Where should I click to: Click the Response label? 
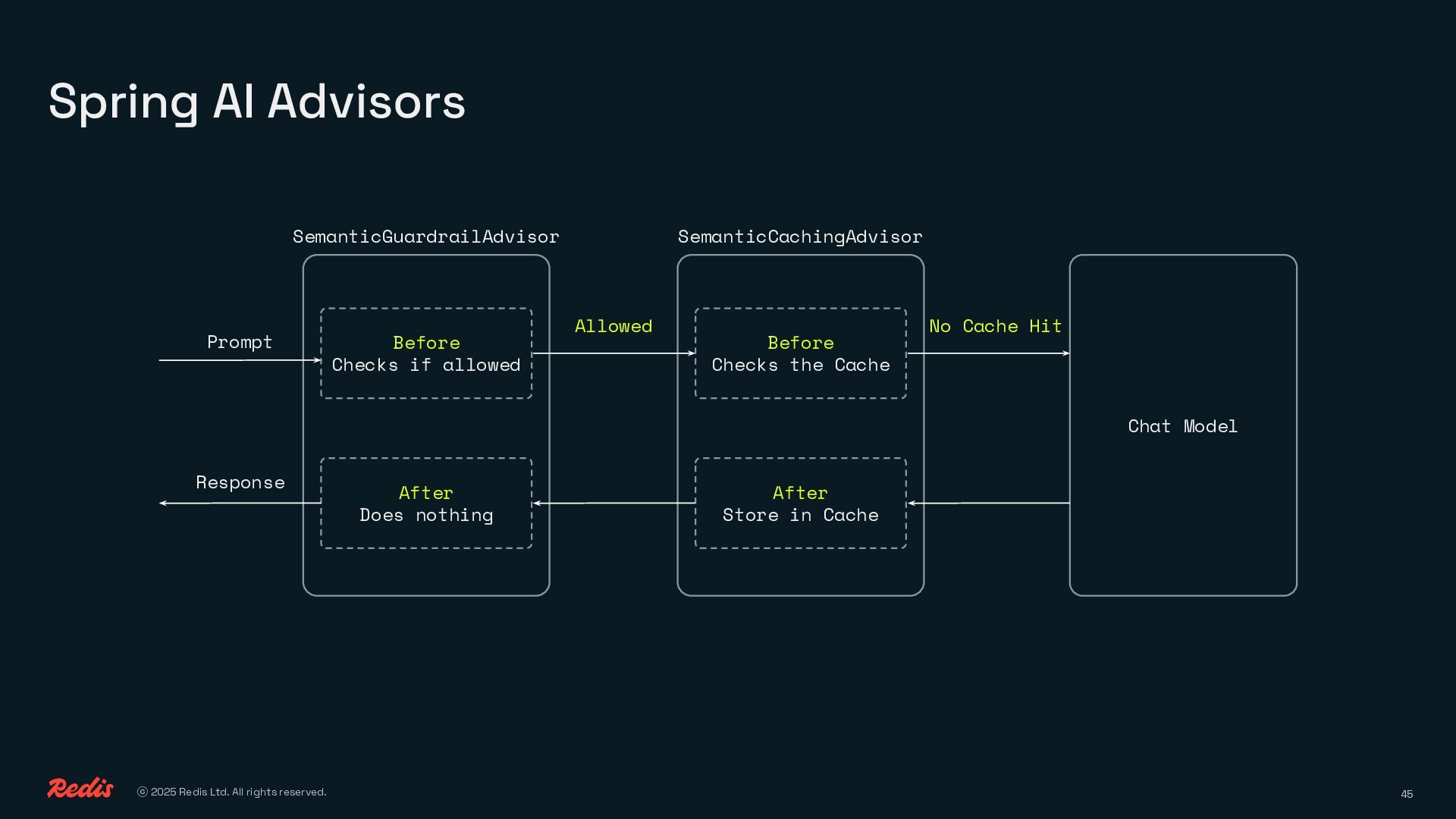pyautogui.click(x=240, y=482)
